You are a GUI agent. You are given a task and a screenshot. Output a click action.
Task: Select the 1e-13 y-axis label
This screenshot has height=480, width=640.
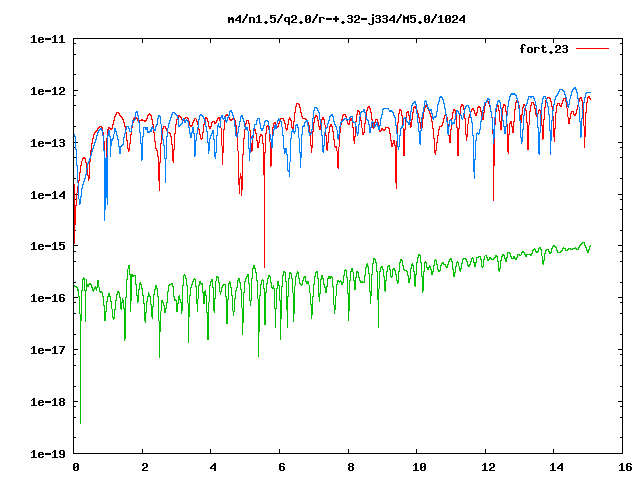point(48,143)
